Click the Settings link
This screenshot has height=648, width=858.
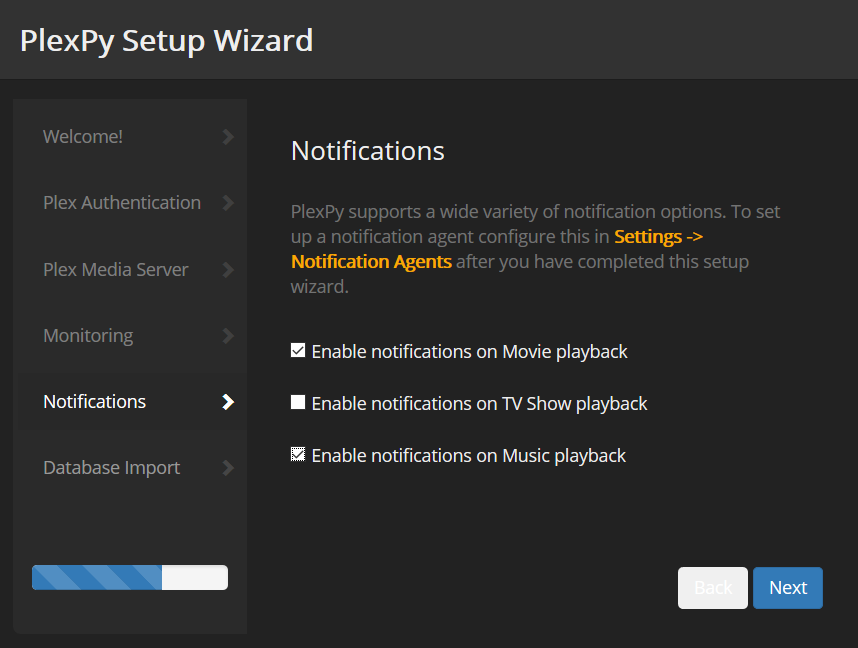[647, 236]
